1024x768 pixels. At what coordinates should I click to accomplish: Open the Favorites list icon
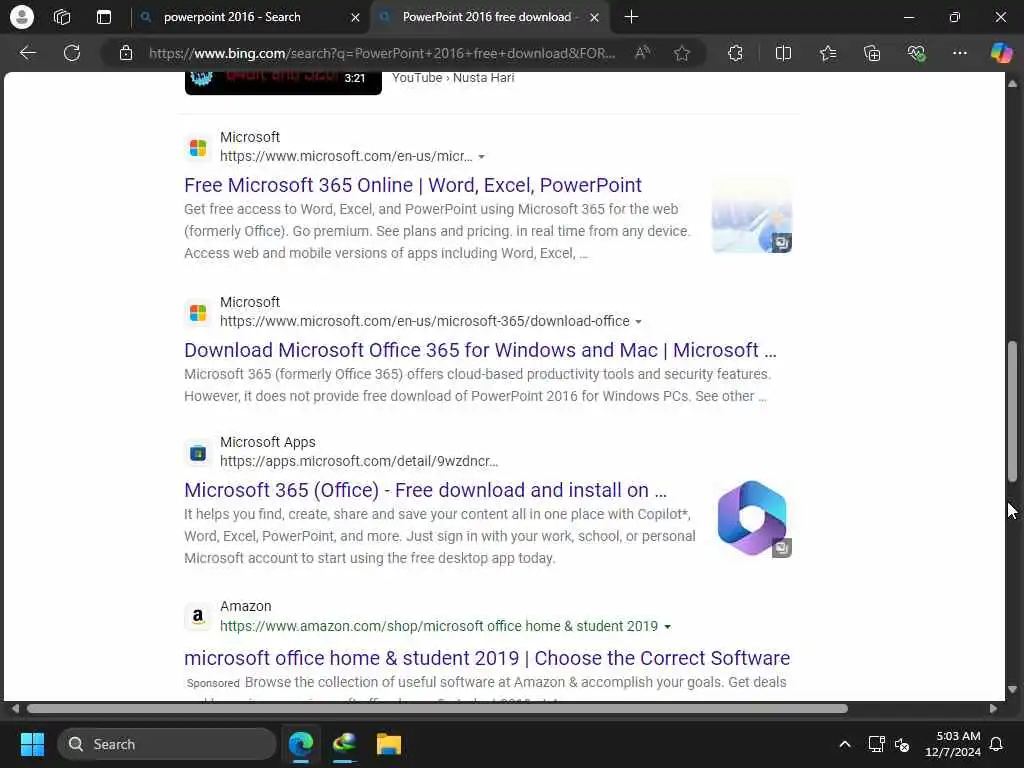point(828,53)
